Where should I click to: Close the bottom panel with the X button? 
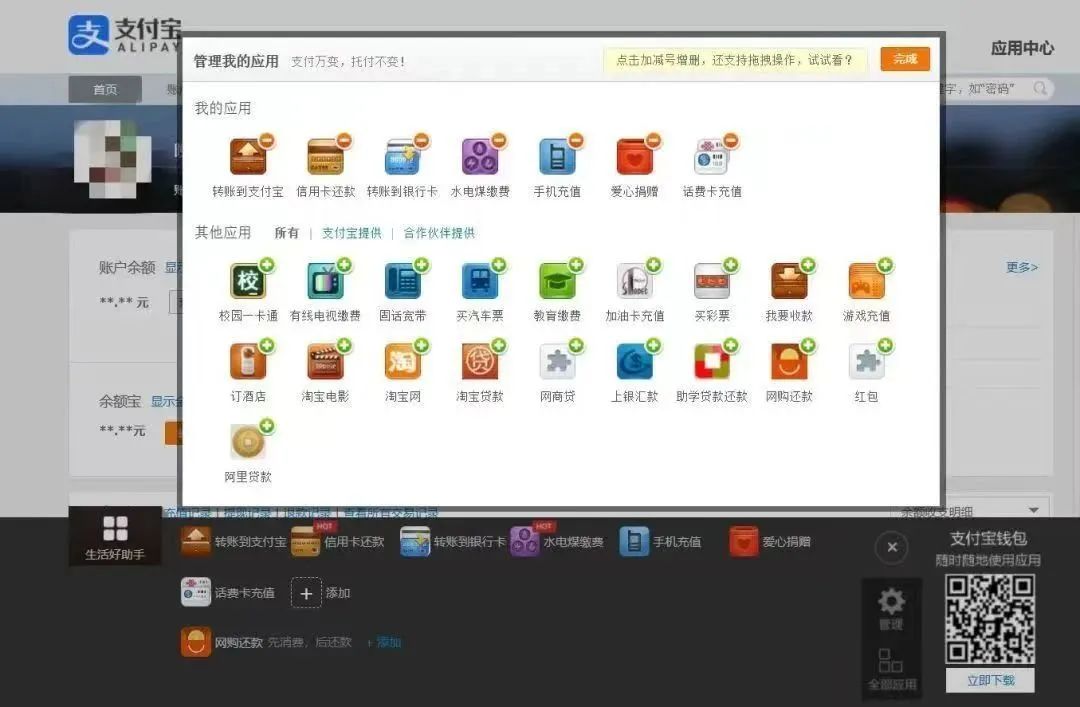click(891, 547)
